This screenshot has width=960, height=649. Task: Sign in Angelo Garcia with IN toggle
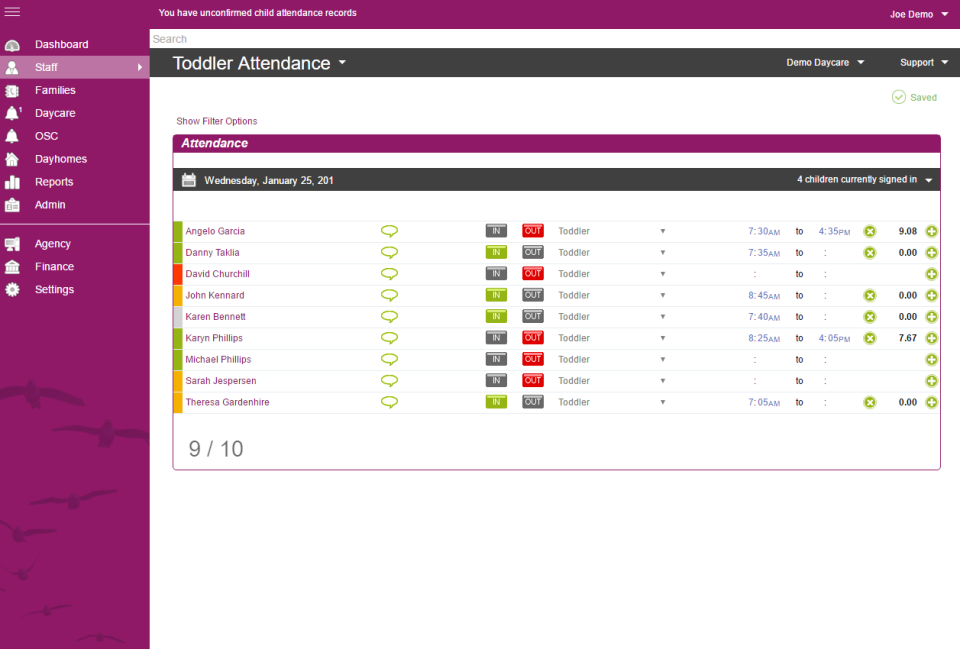pos(496,231)
